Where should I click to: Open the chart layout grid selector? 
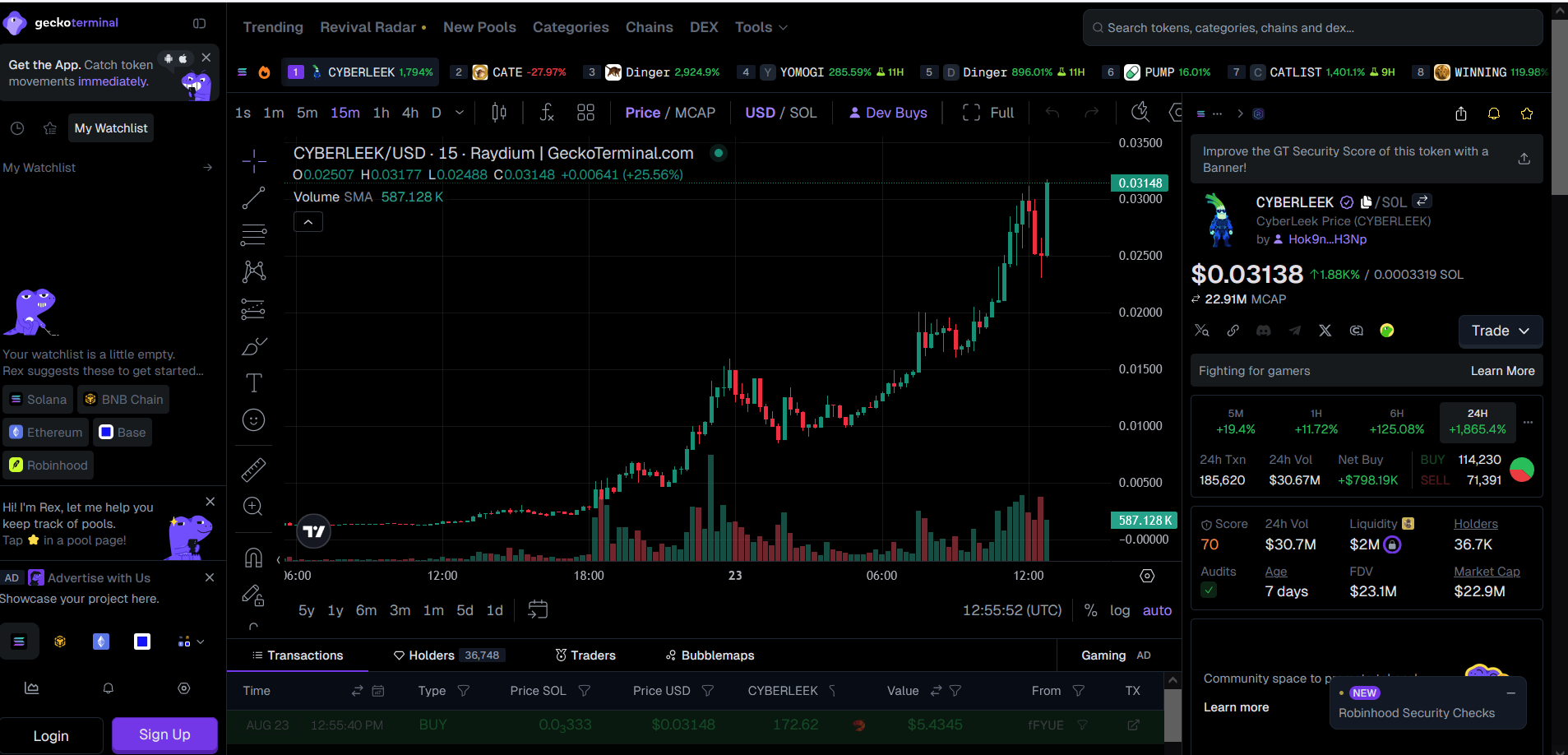pyautogui.click(x=585, y=113)
